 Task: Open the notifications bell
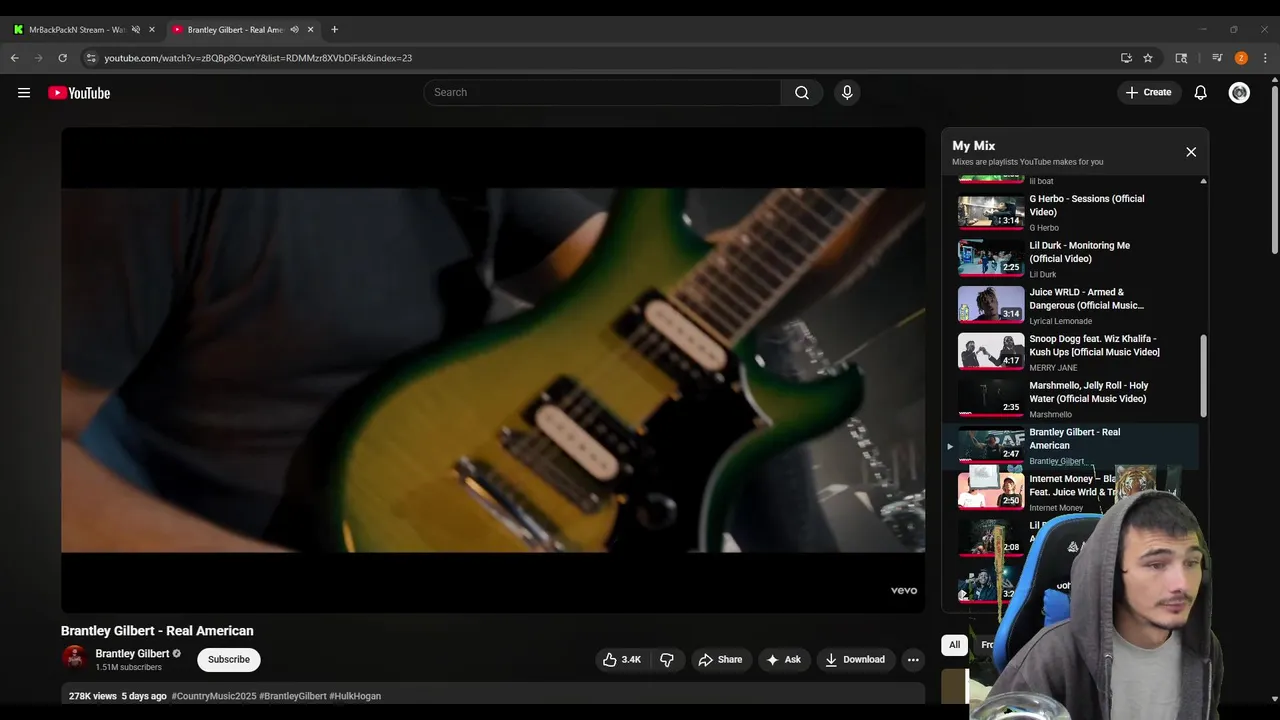click(x=1201, y=93)
